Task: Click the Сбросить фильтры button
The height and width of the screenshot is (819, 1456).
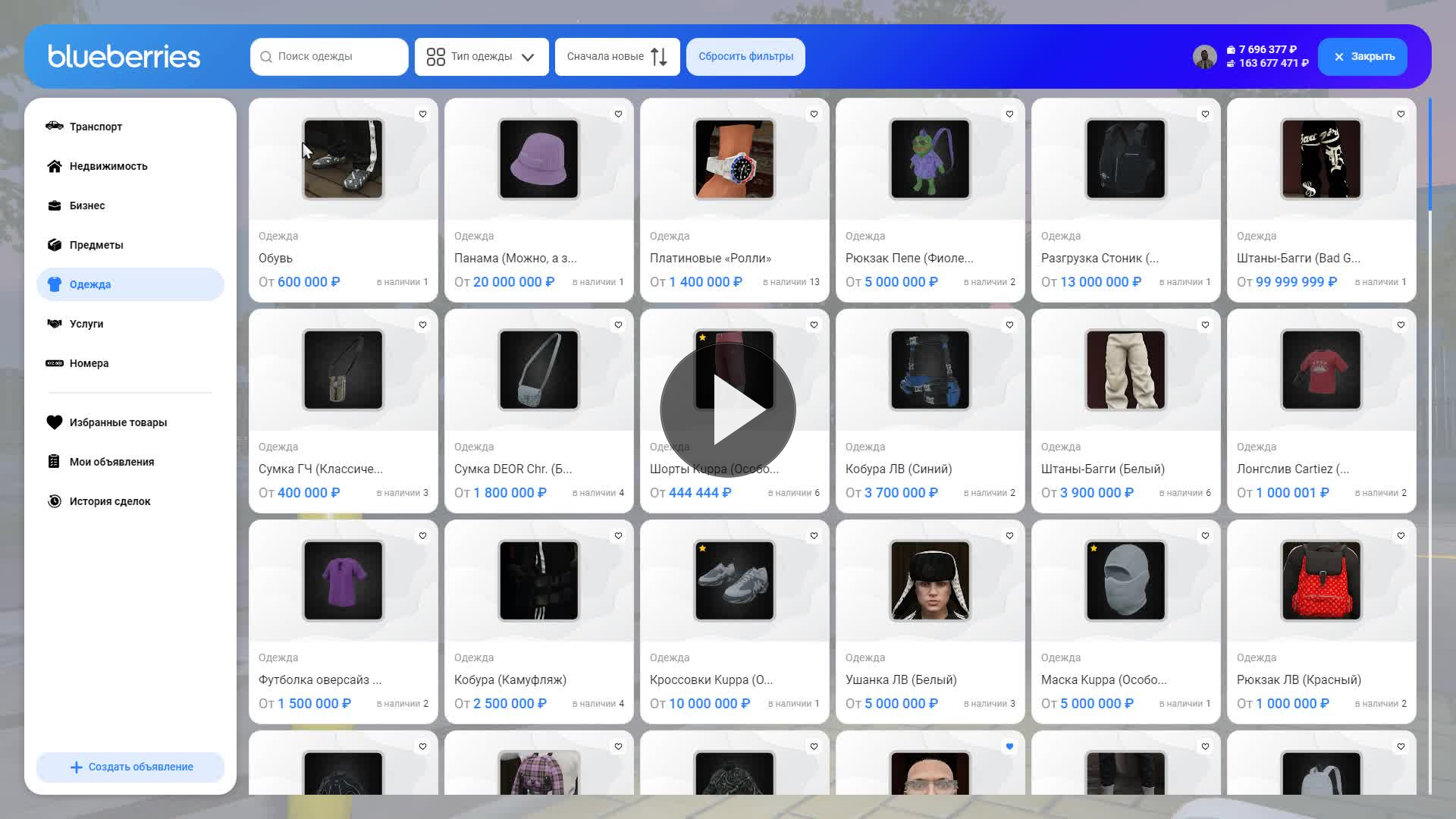Action: click(x=745, y=57)
